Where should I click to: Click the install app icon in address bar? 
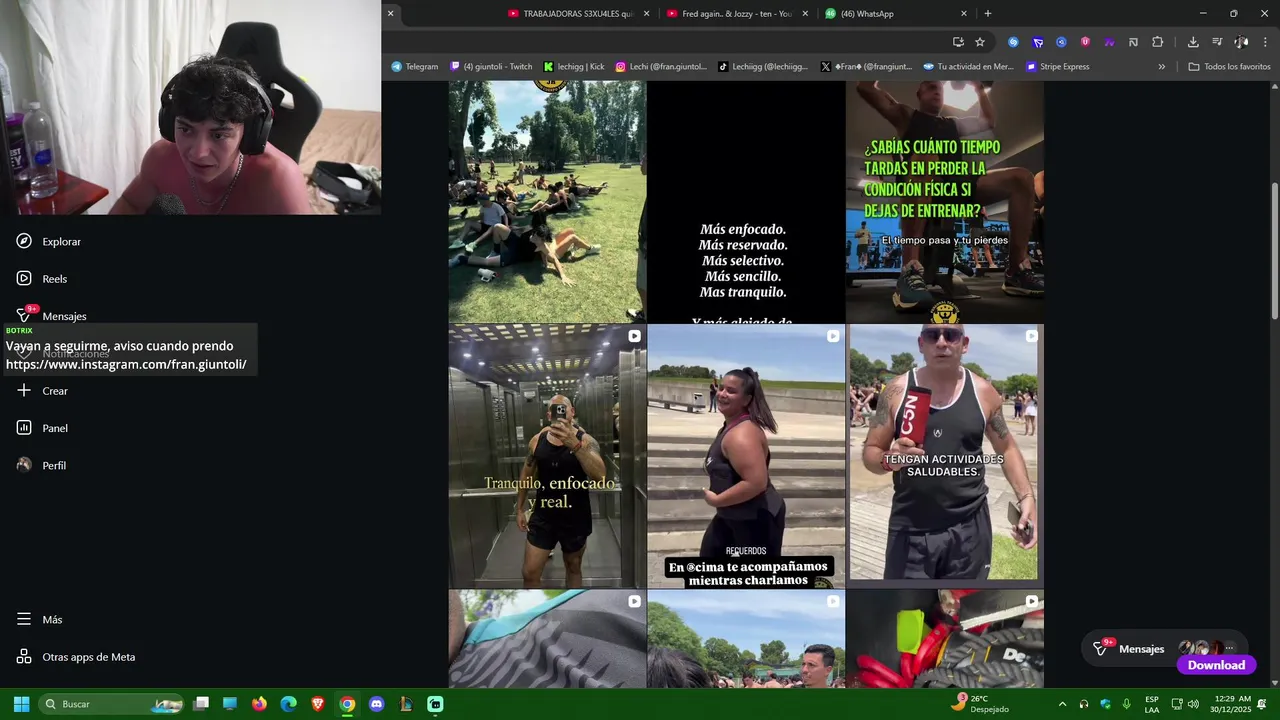pyautogui.click(x=958, y=42)
